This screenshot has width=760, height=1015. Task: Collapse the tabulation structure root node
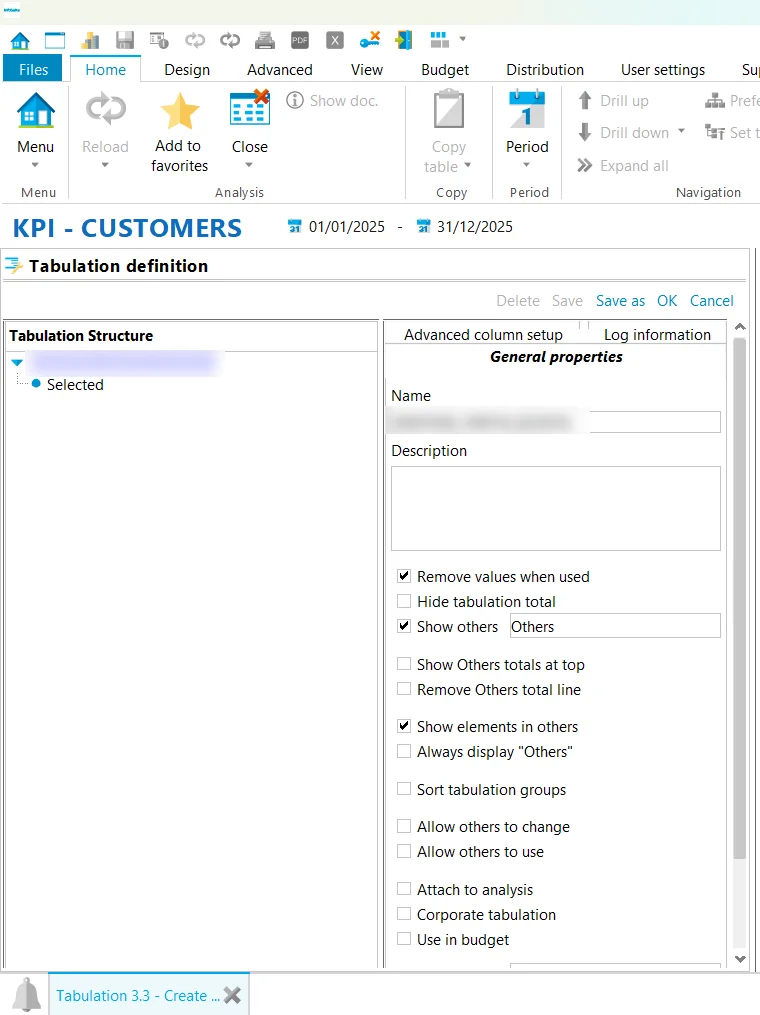[17, 362]
